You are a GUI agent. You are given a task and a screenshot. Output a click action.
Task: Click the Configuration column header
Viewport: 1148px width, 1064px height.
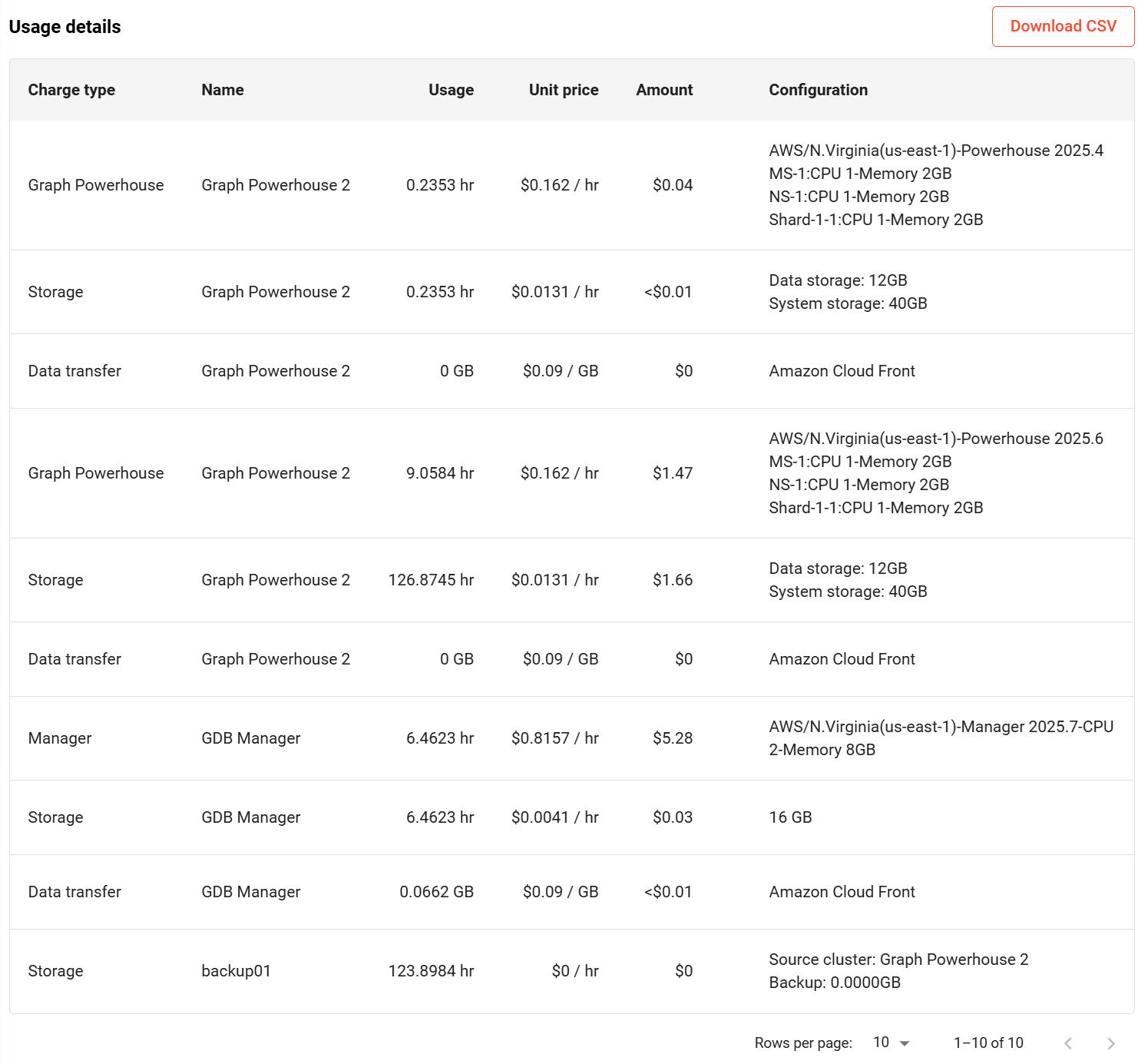click(819, 90)
